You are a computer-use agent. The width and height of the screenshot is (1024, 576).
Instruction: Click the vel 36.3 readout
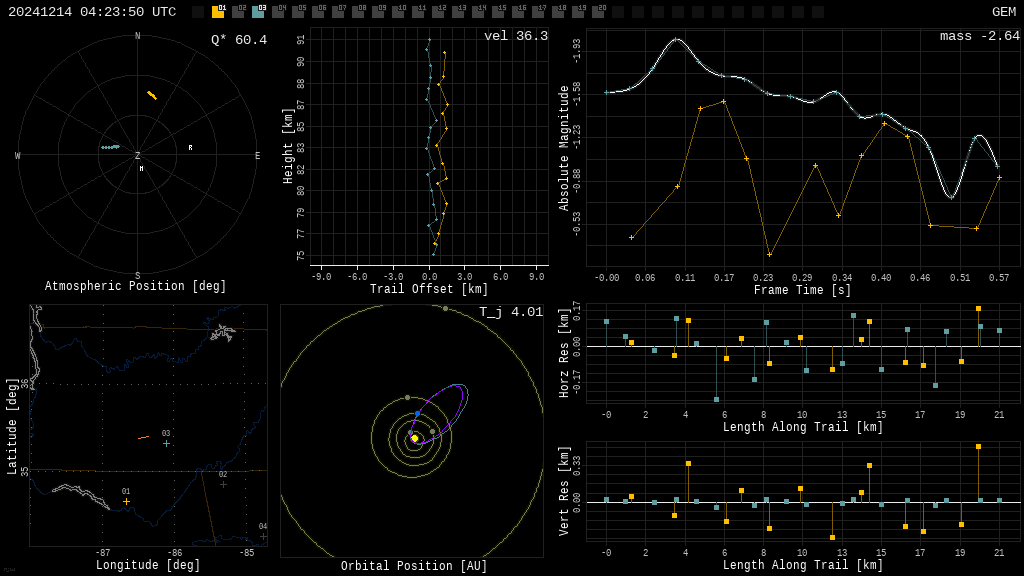point(515,36)
